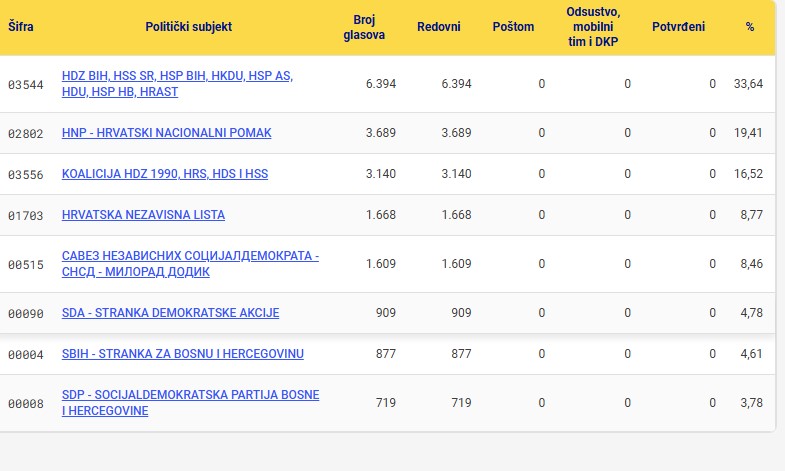Select code 01703 cell
Viewport: 785px width, 471px height.
pos(26,215)
